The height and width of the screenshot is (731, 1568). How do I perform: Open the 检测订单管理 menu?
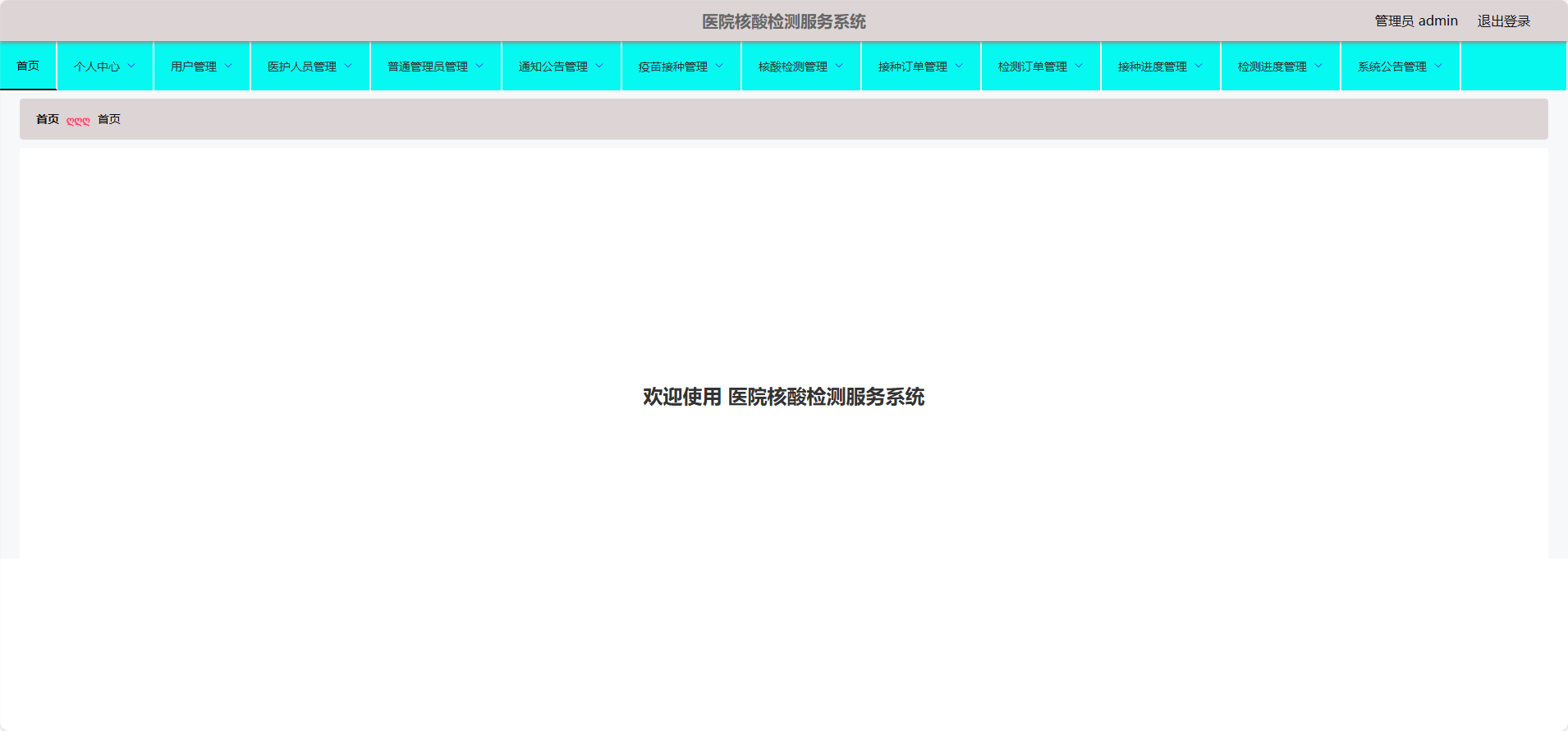[1041, 67]
